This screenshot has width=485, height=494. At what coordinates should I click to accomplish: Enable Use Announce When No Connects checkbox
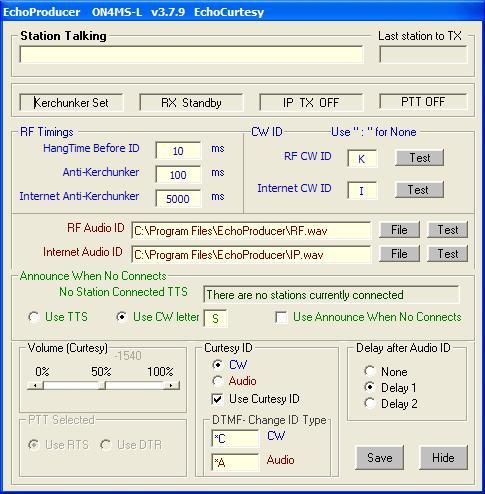click(281, 317)
